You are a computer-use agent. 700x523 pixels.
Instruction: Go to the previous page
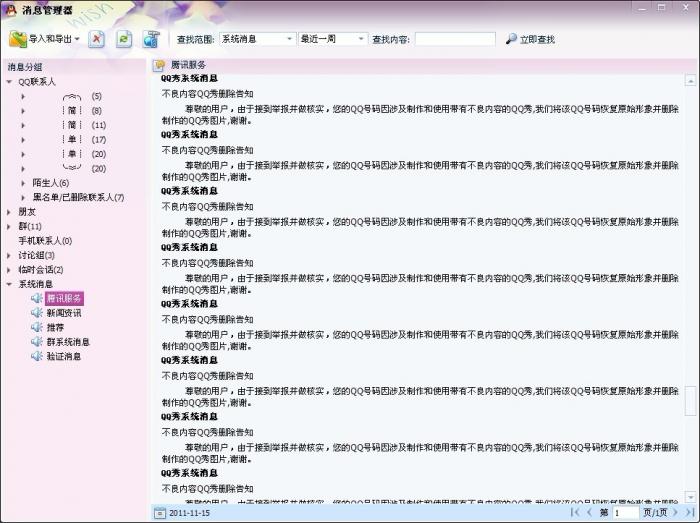point(589,513)
